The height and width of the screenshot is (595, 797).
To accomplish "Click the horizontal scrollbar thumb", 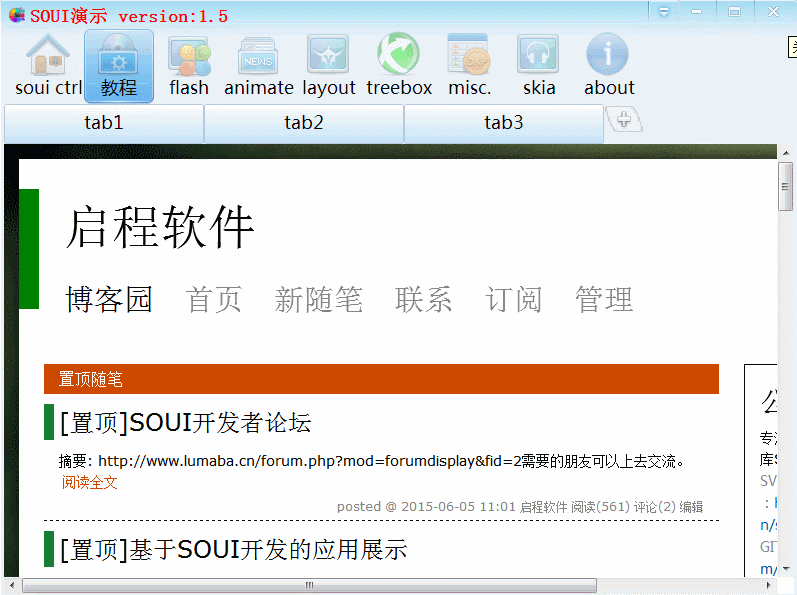I will (309, 585).
